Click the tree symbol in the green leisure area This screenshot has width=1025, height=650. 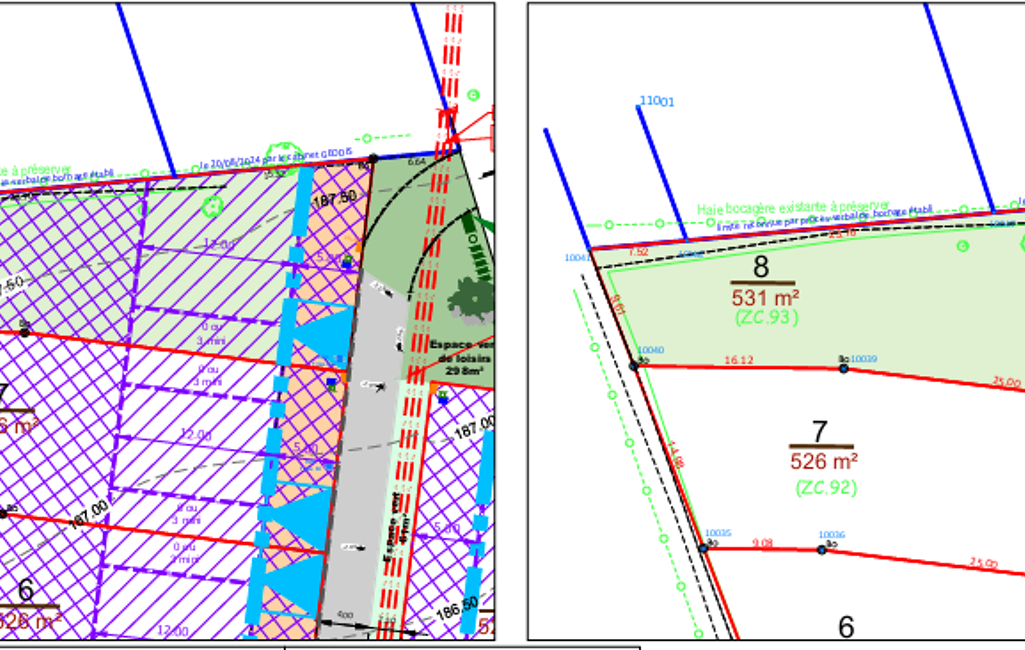click(468, 297)
